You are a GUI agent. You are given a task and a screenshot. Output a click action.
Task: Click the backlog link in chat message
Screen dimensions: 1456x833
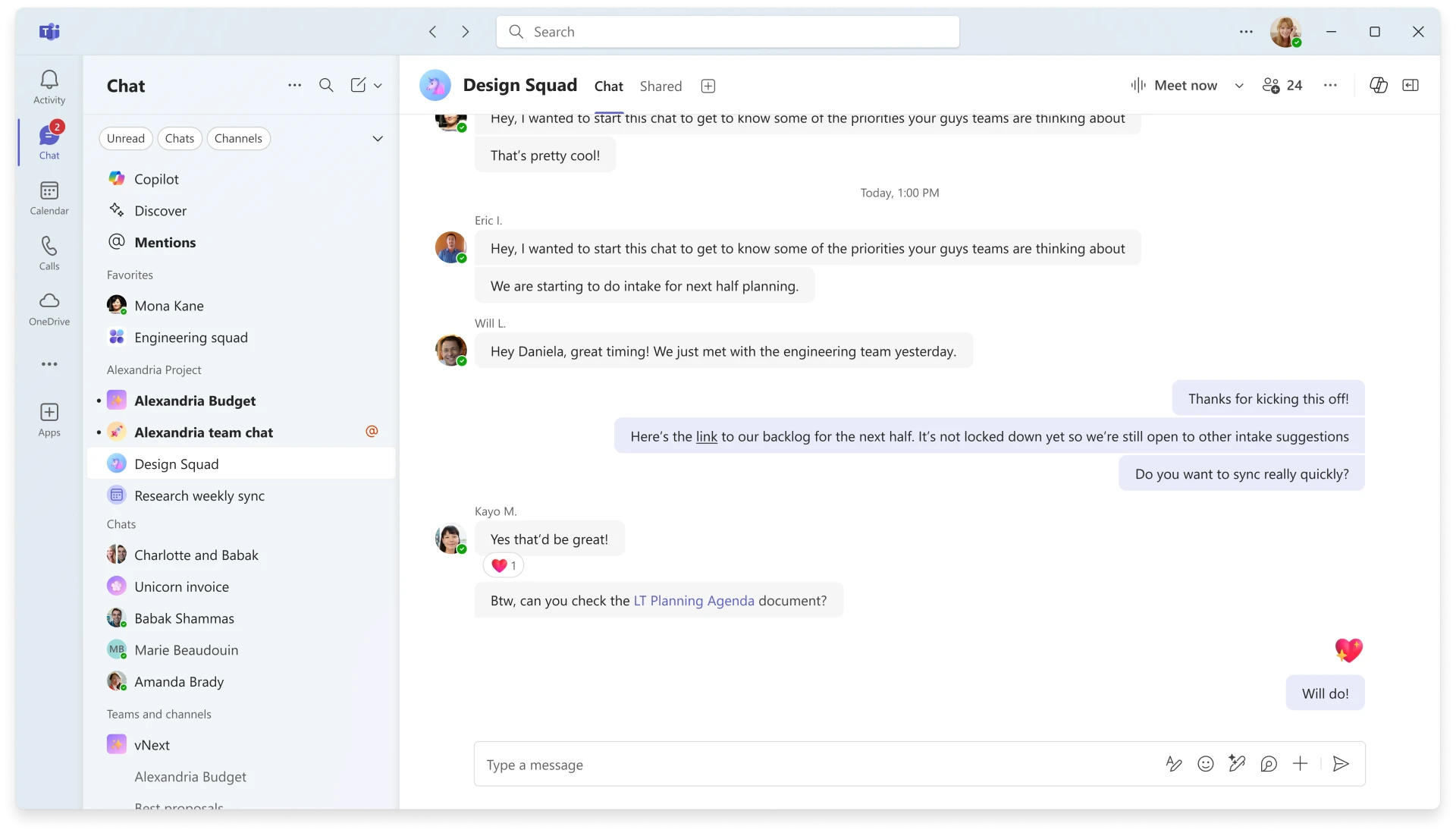point(706,436)
